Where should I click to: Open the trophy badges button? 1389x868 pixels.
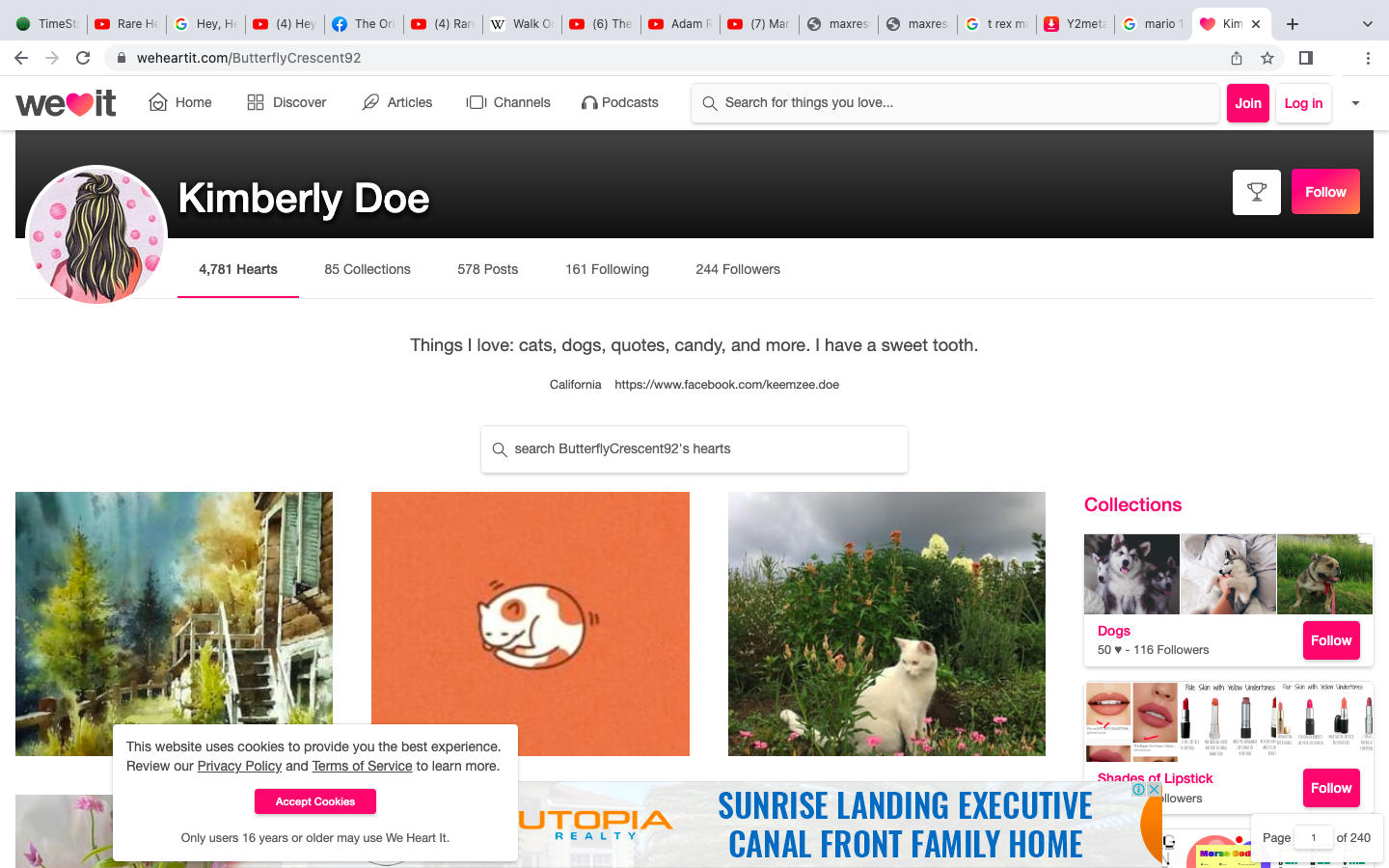[1256, 192]
